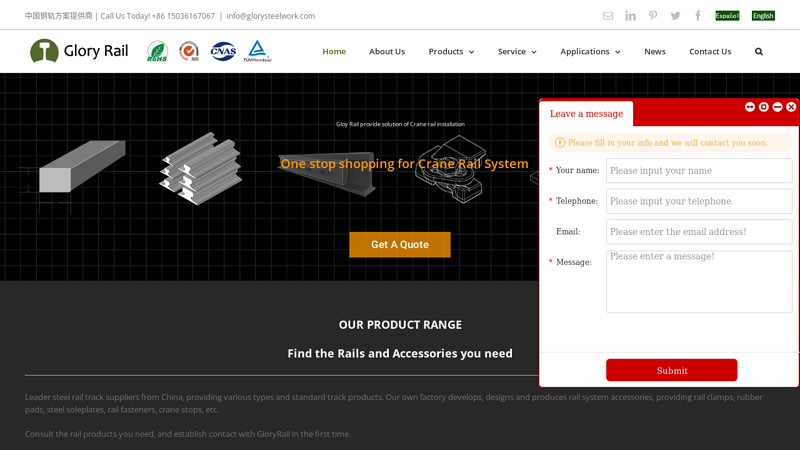
Task: Click the square steel bar image
Action: pyautogui.click(x=82, y=167)
